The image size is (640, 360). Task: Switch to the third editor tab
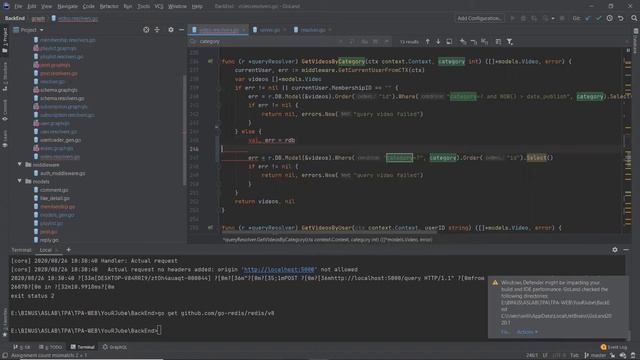point(313,30)
